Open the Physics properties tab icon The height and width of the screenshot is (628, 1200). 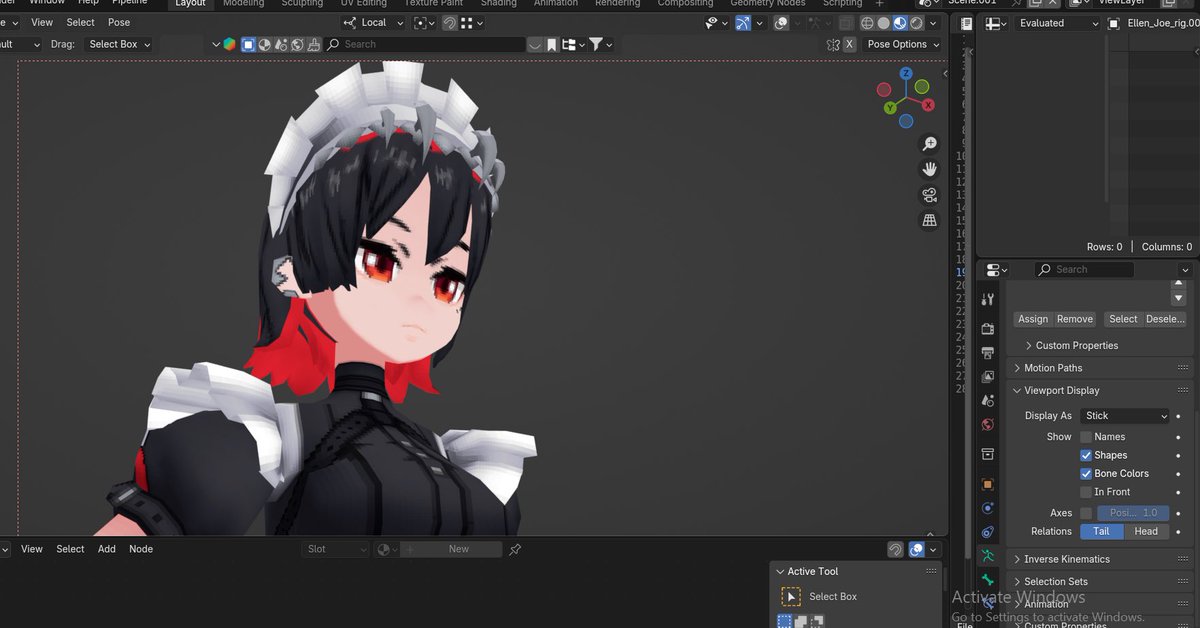point(988,508)
